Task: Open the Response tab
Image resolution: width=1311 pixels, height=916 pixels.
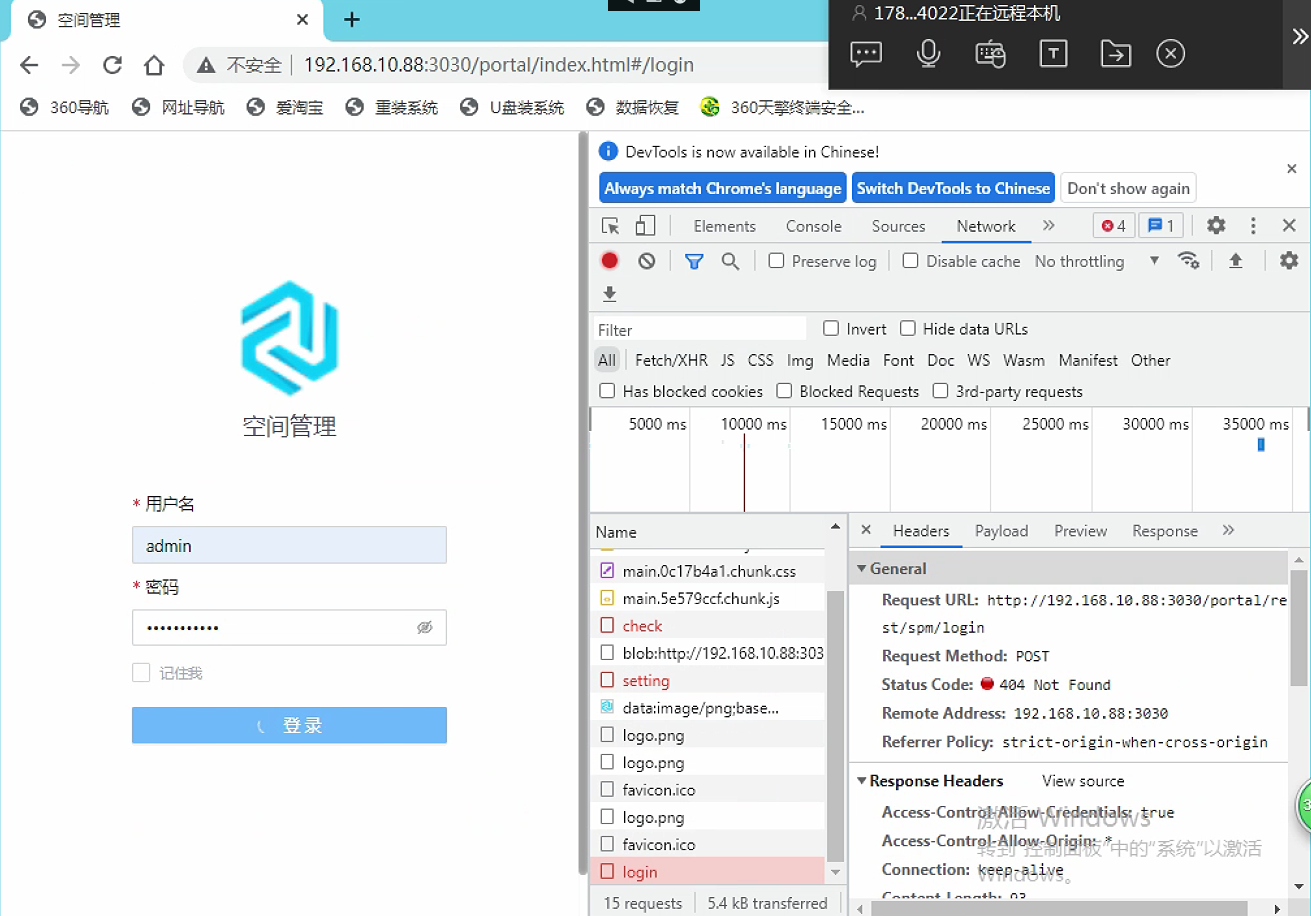Action: 1165,531
